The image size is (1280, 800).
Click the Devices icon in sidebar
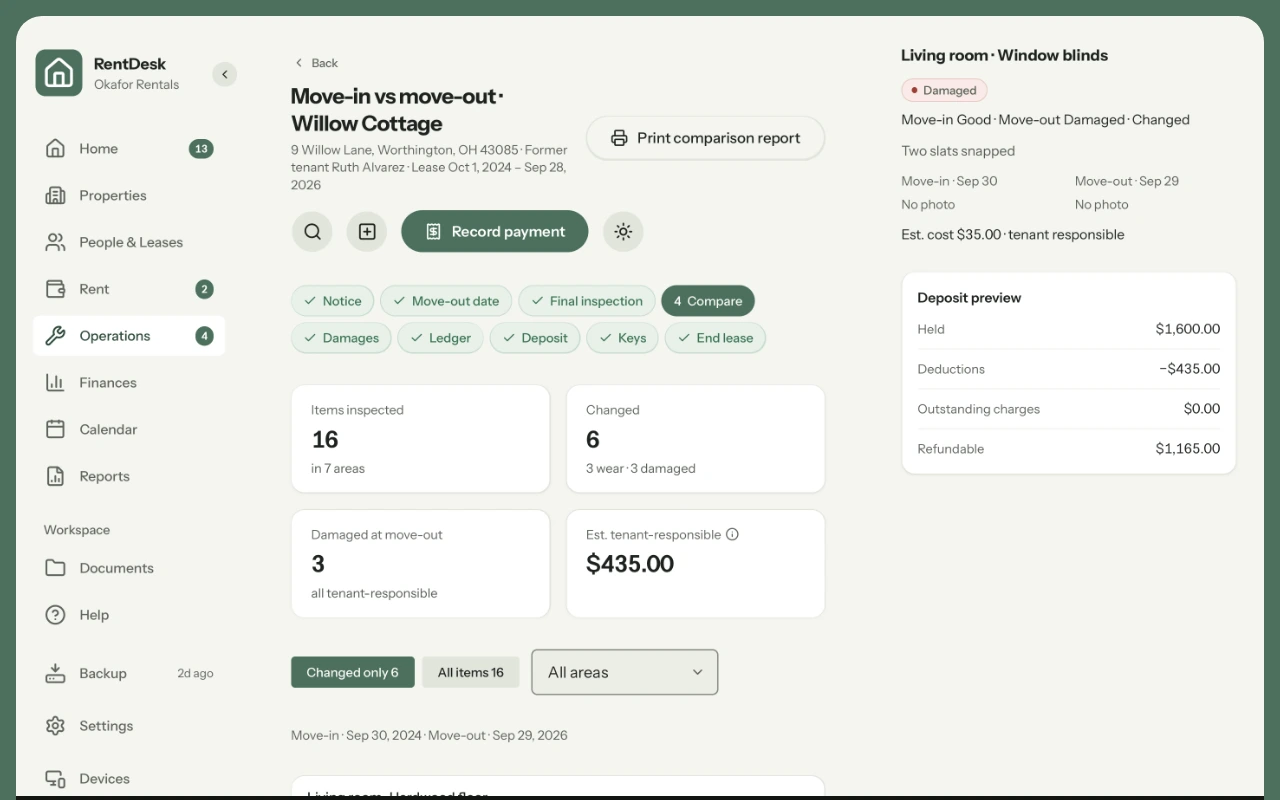coord(56,779)
